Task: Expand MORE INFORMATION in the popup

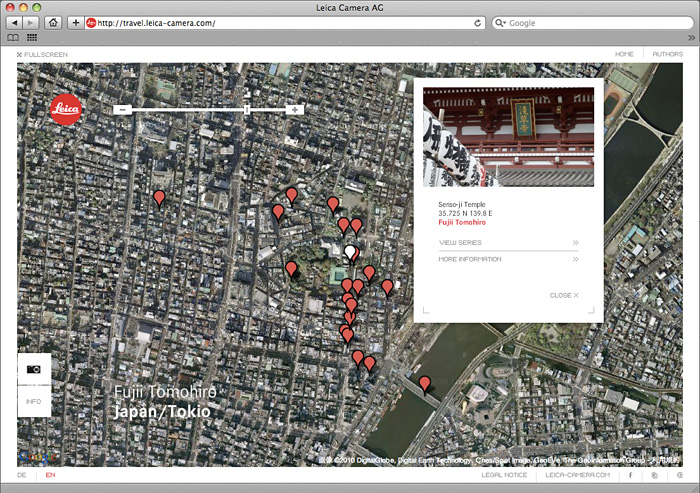Action: coord(508,259)
